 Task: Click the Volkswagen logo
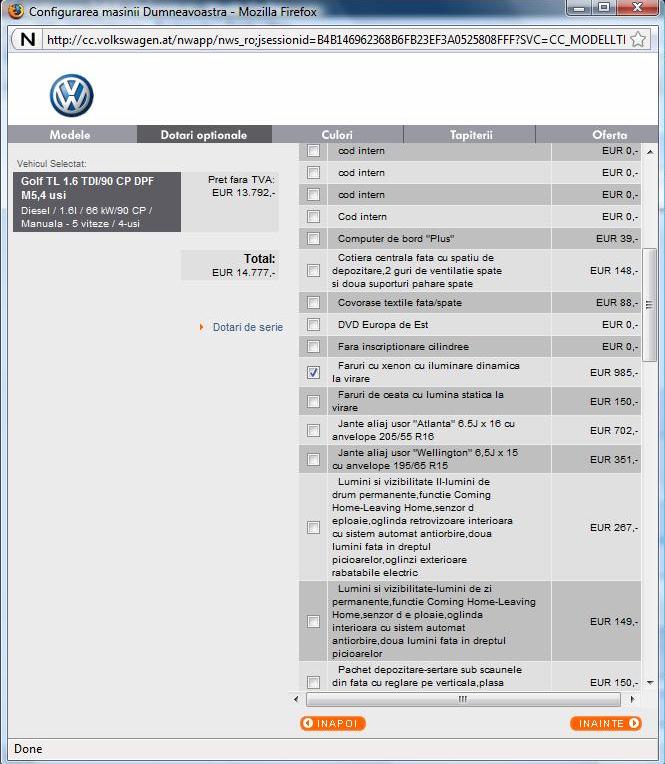72,95
